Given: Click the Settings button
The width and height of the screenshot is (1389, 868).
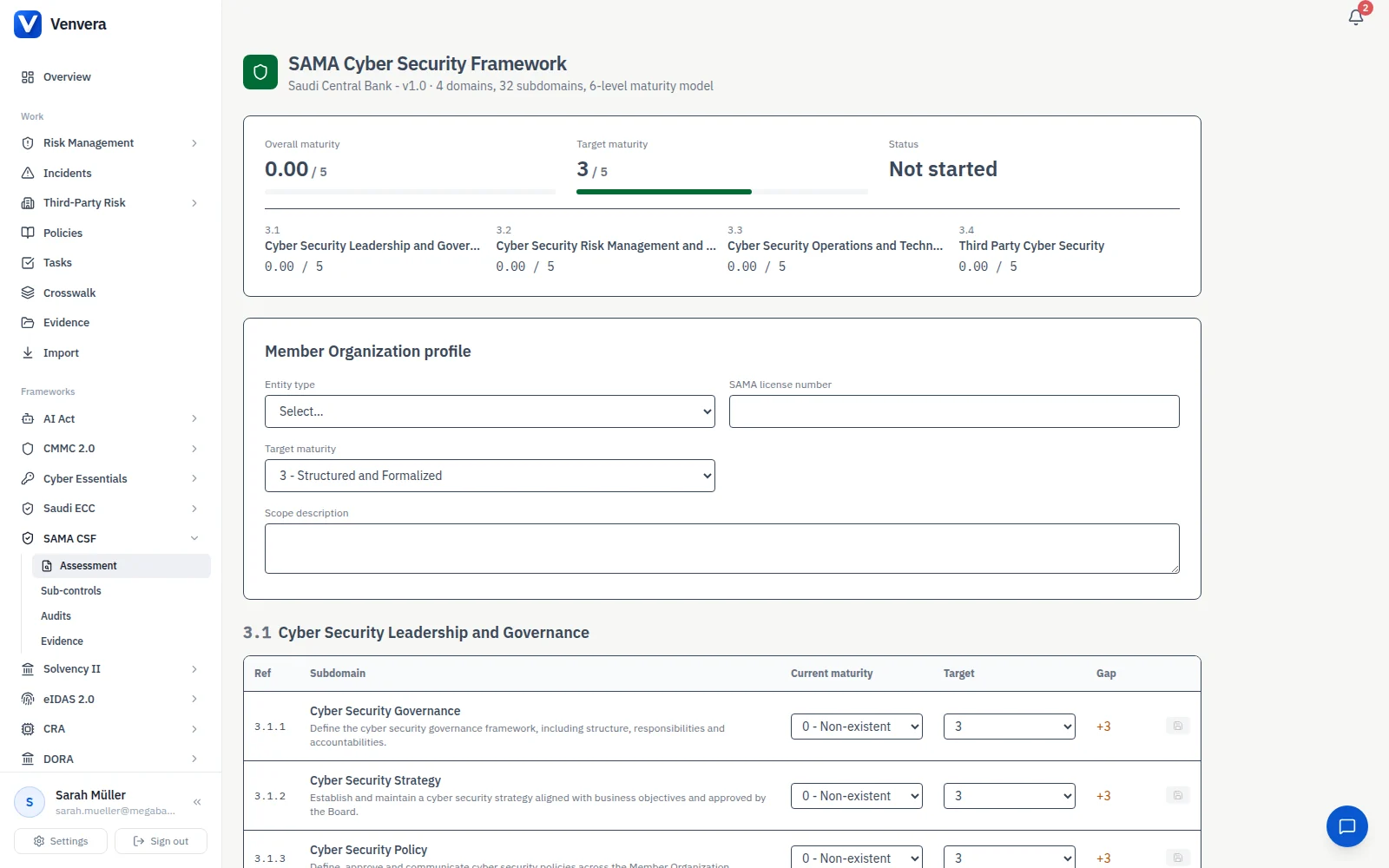Looking at the screenshot, I should tap(61, 841).
